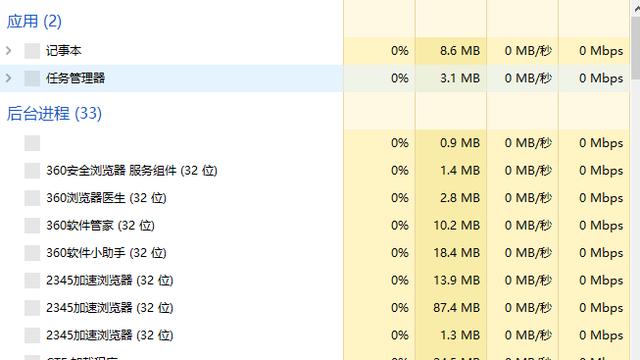Click the 360软件管家 process icon
Viewport: 640px width, 360px height.
click(x=32, y=225)
